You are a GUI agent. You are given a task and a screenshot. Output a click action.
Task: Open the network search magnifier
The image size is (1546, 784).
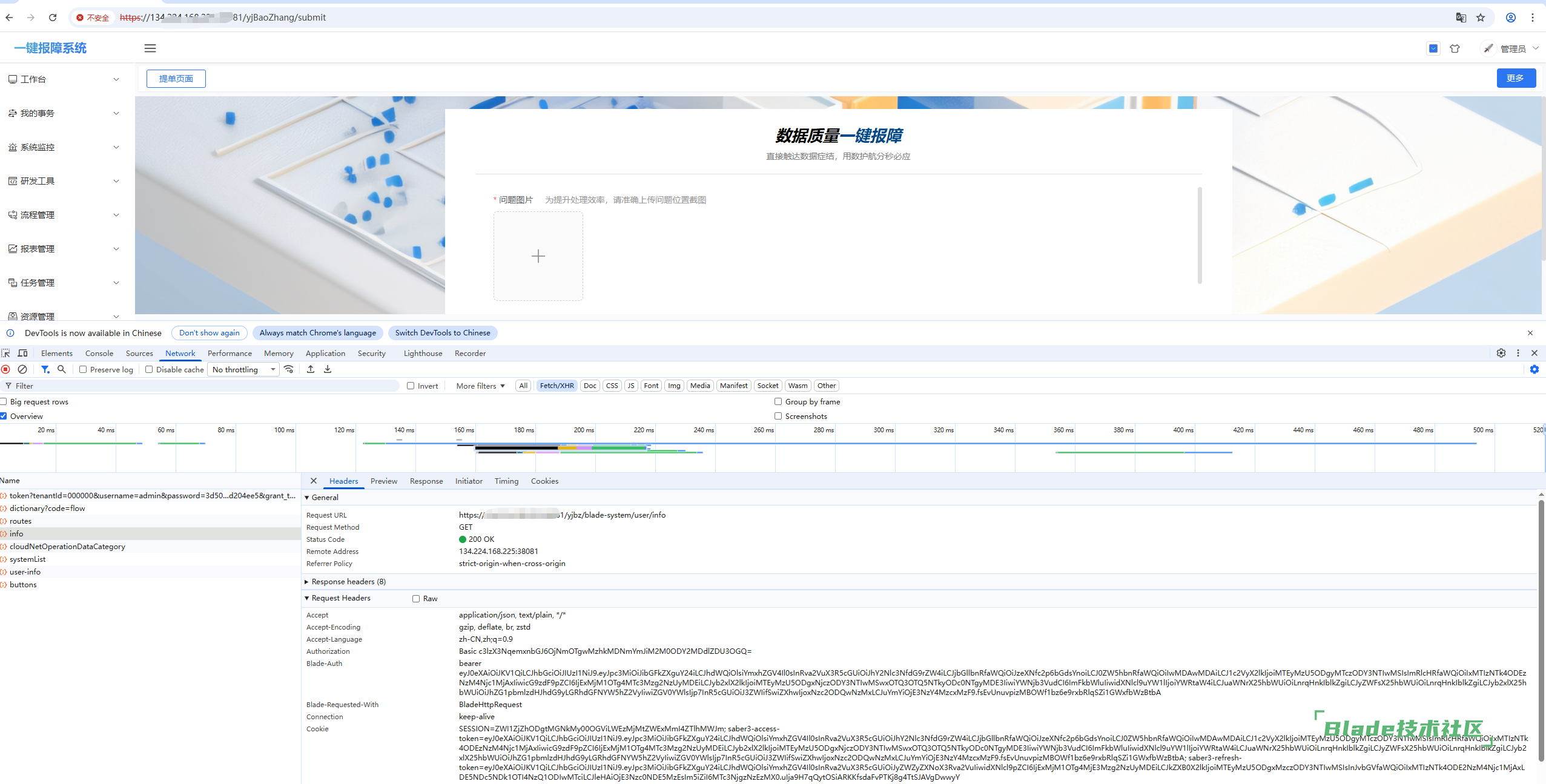(61, 369)
